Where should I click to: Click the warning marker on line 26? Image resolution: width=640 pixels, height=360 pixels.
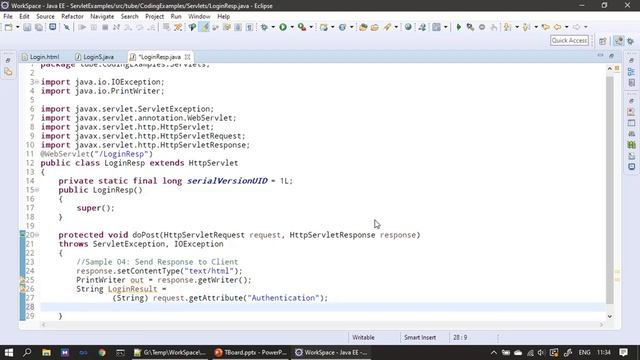22,289
